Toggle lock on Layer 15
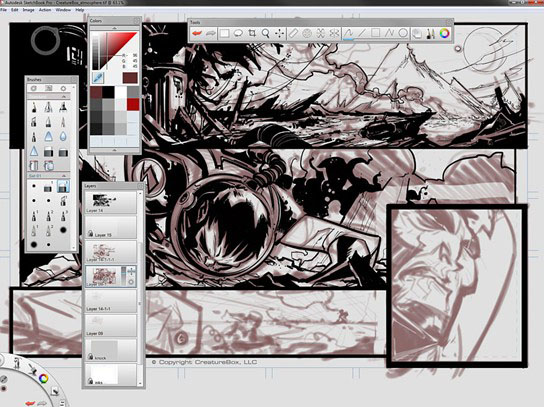The image size is (544, 407). click(x=90, y=234)
